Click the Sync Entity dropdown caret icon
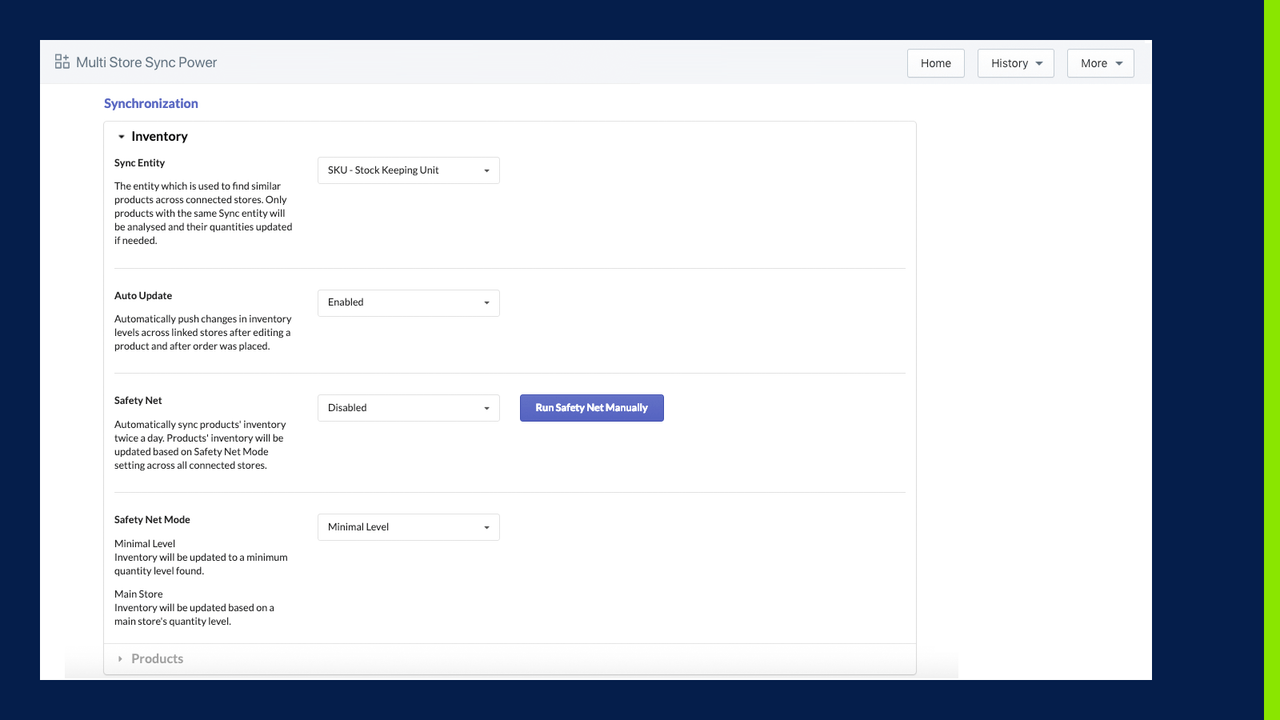The image size is (1280, 720). 487,170
